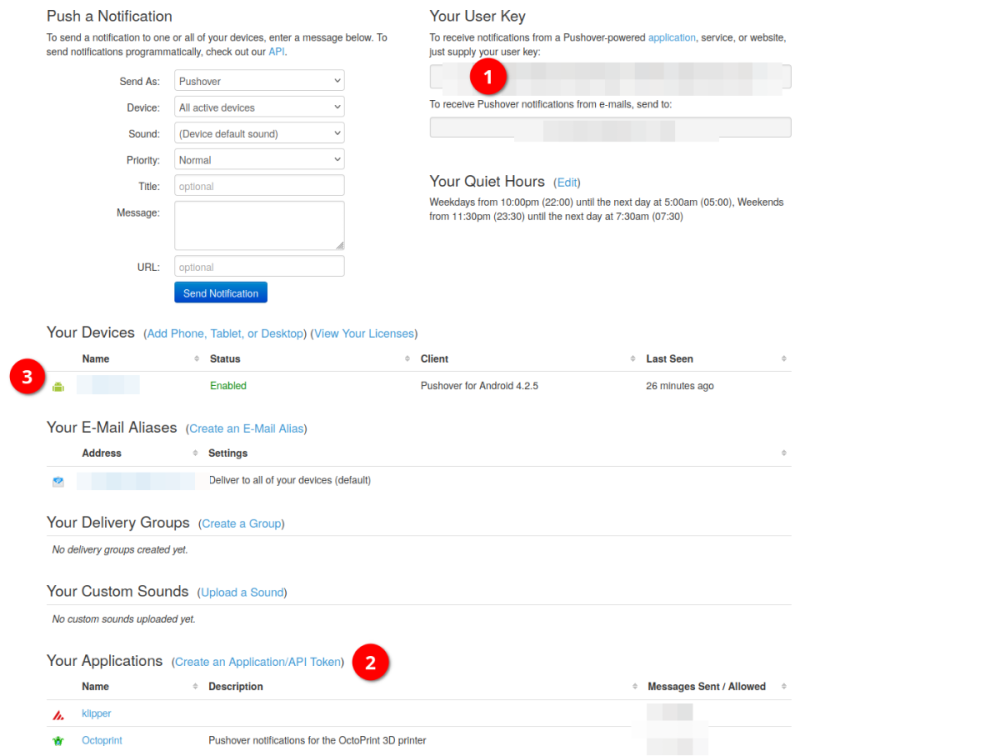The image size is (1000, 756).
Task: Sort applications by Description column arrows
Action: (635, 686)
